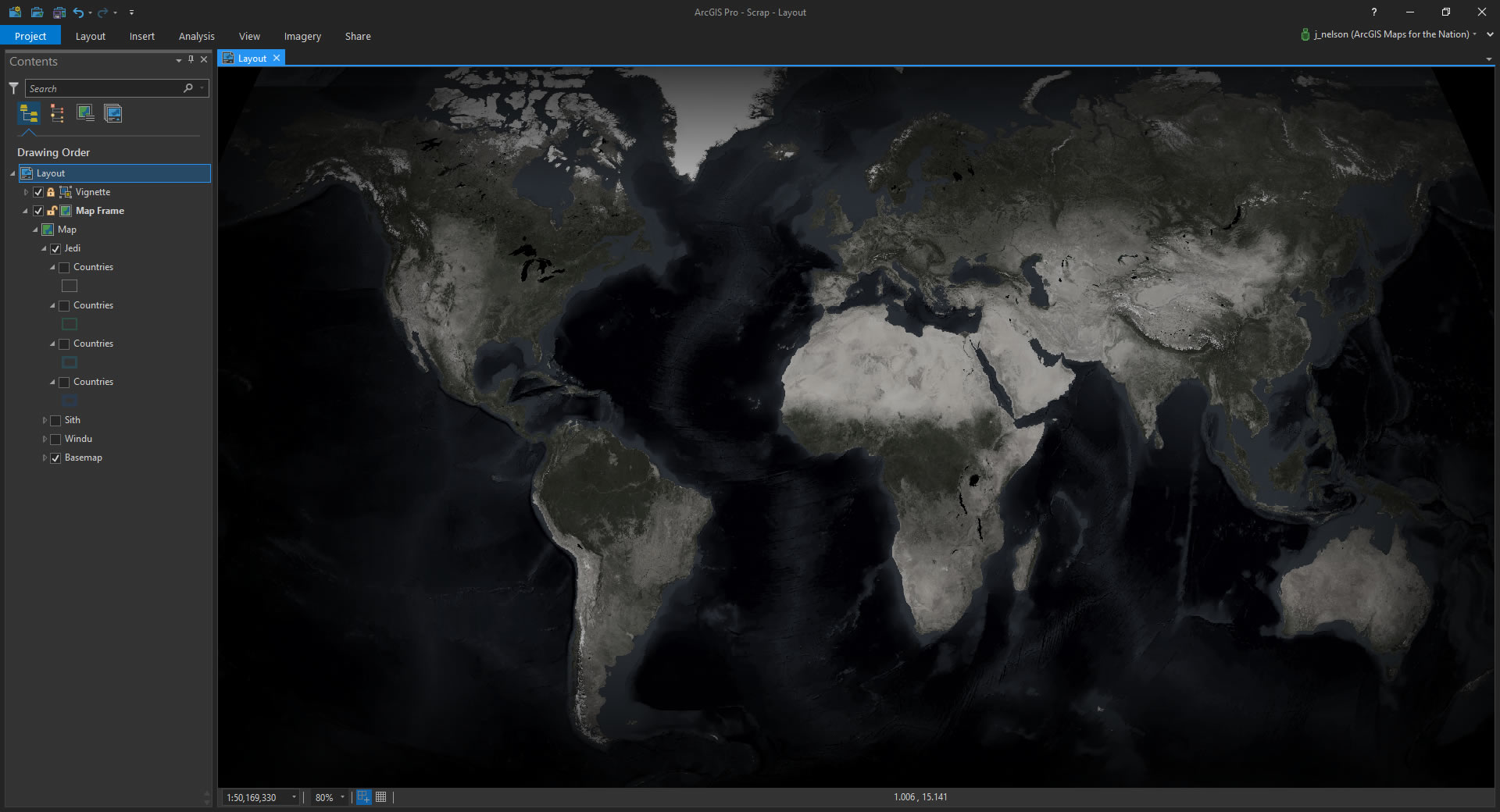Toggle the grid snapping icon in status bar

pyautogui.click(x=381, y=797)
